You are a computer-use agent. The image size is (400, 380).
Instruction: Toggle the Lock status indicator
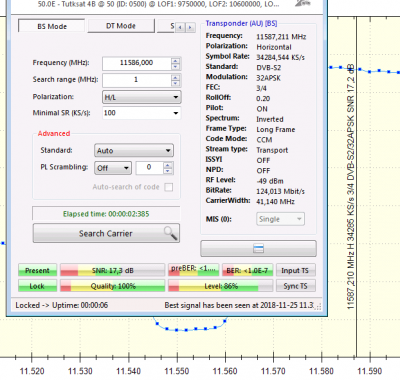[37, 286]
